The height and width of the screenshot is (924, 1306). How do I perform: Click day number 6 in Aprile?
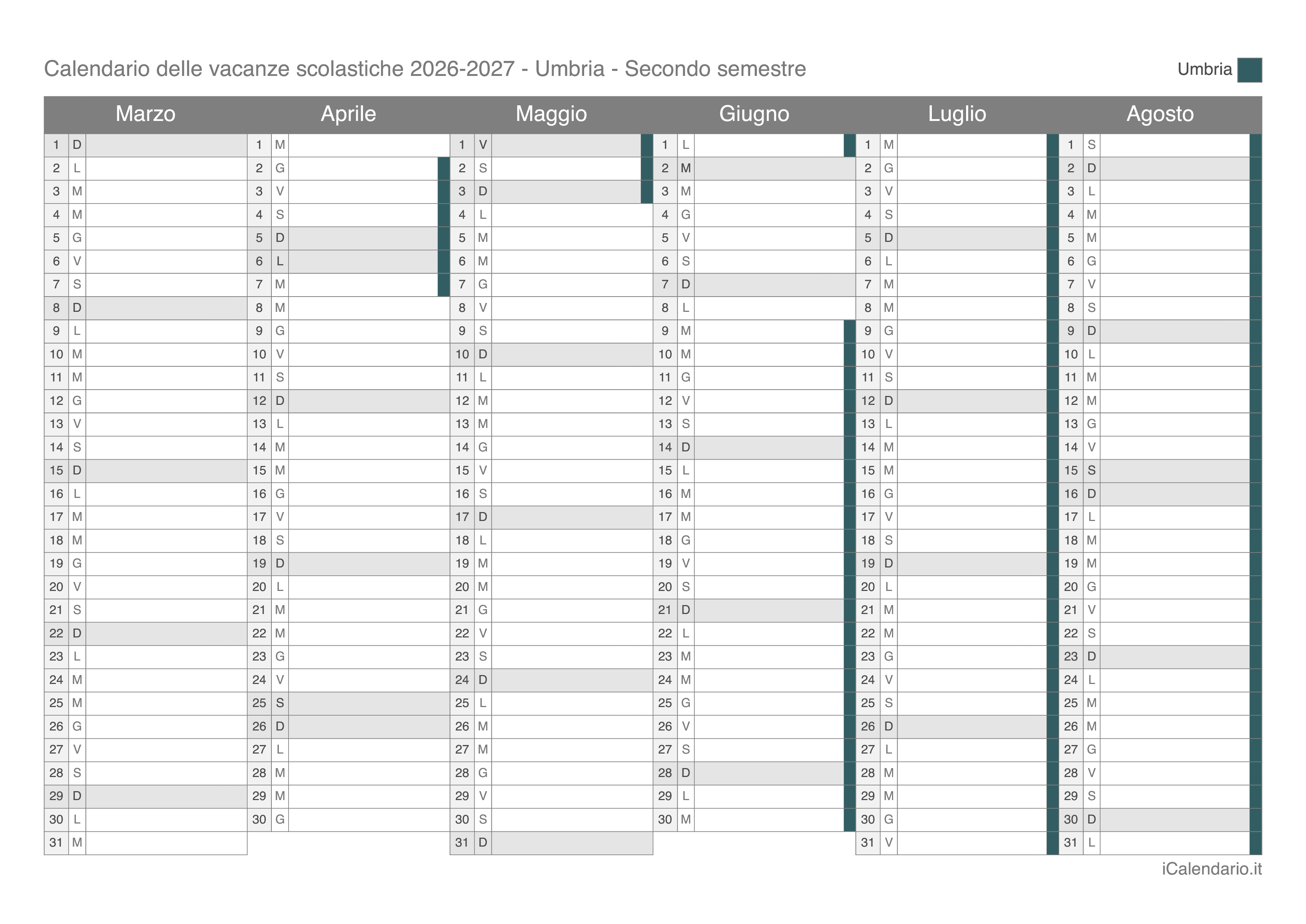coord(259,261)
